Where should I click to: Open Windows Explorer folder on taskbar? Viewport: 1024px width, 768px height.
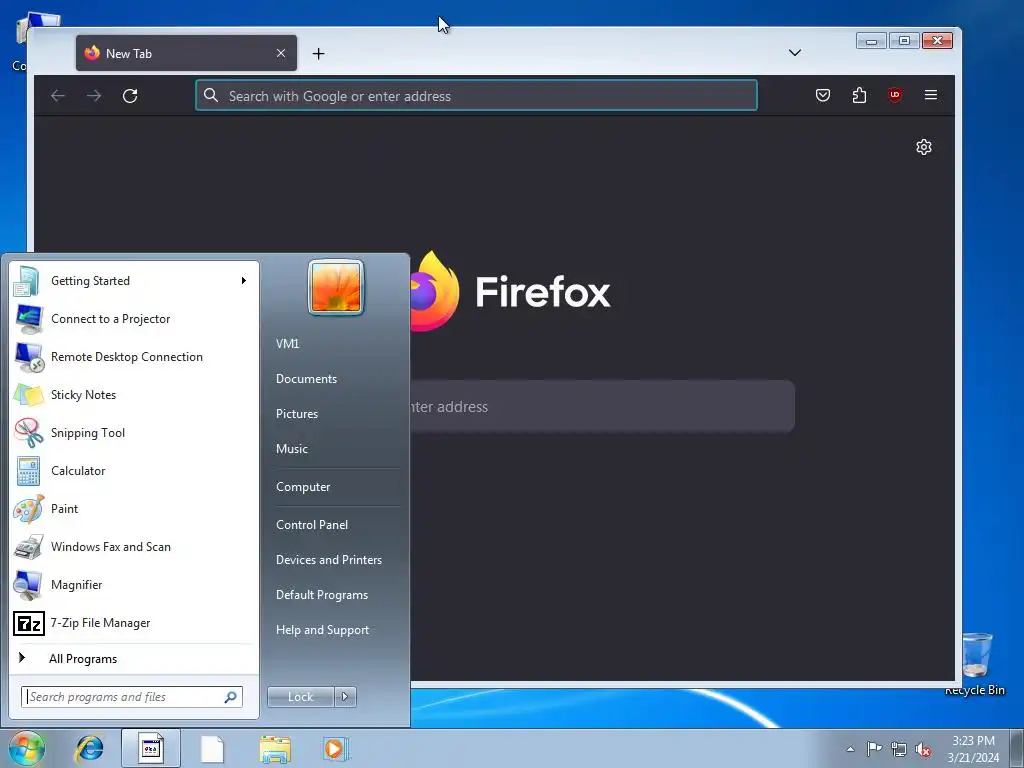(275, 749)
